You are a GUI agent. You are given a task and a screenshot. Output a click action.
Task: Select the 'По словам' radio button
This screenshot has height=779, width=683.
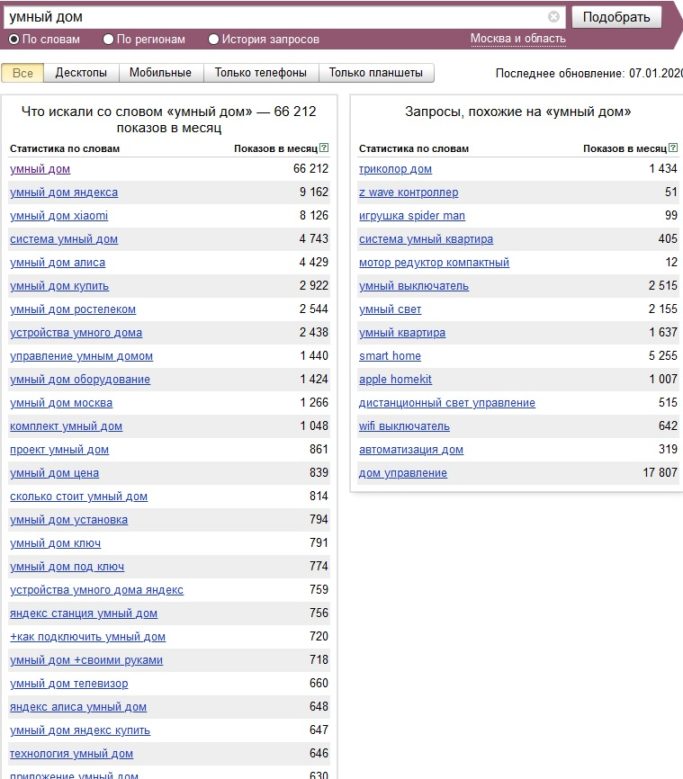14,39
